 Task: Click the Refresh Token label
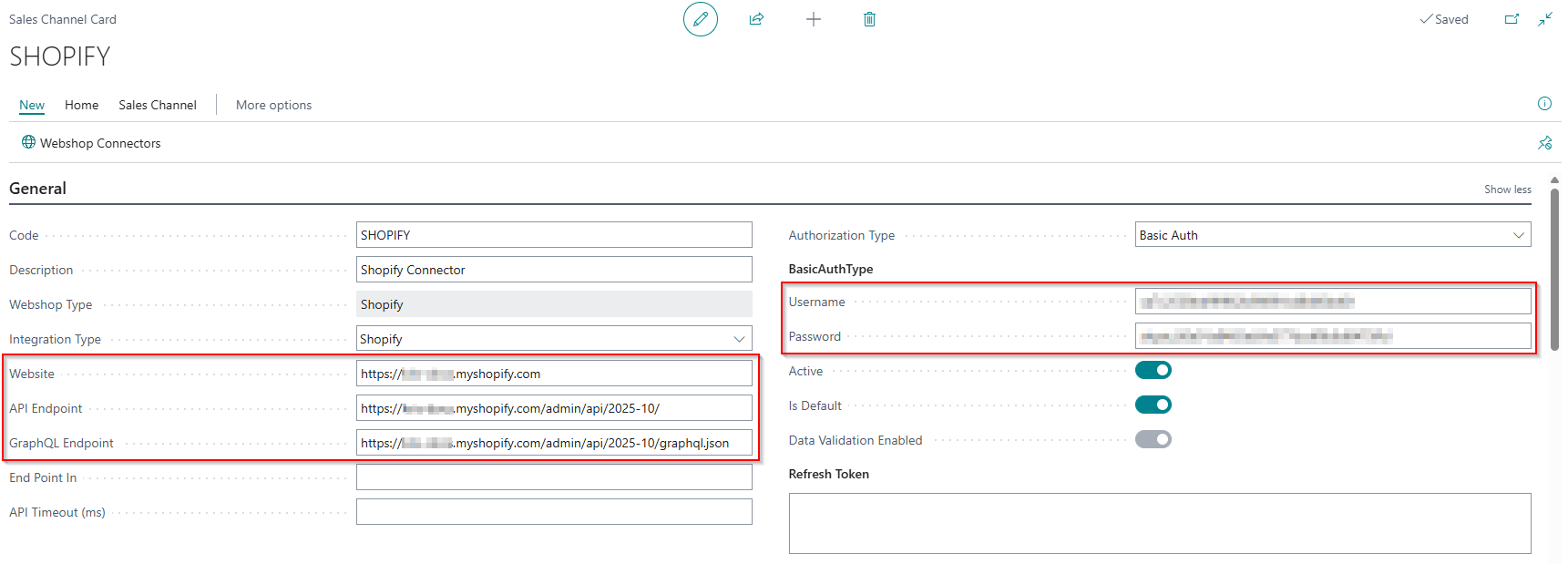point(829,474)
